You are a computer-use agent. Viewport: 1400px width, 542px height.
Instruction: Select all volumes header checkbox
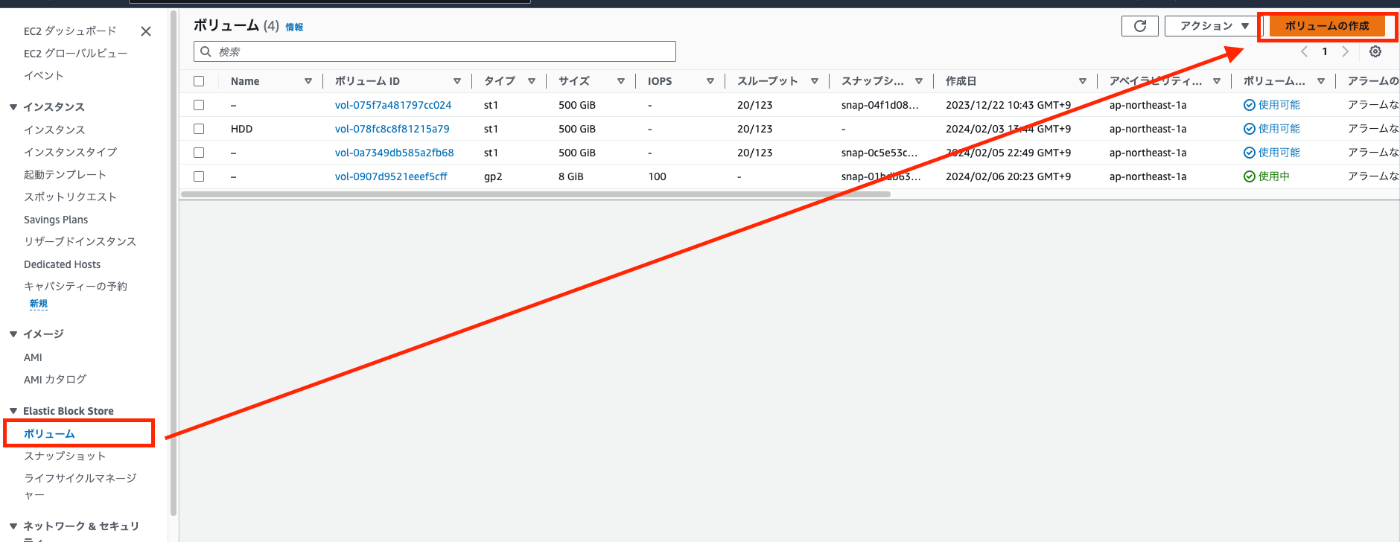(199, 81)
